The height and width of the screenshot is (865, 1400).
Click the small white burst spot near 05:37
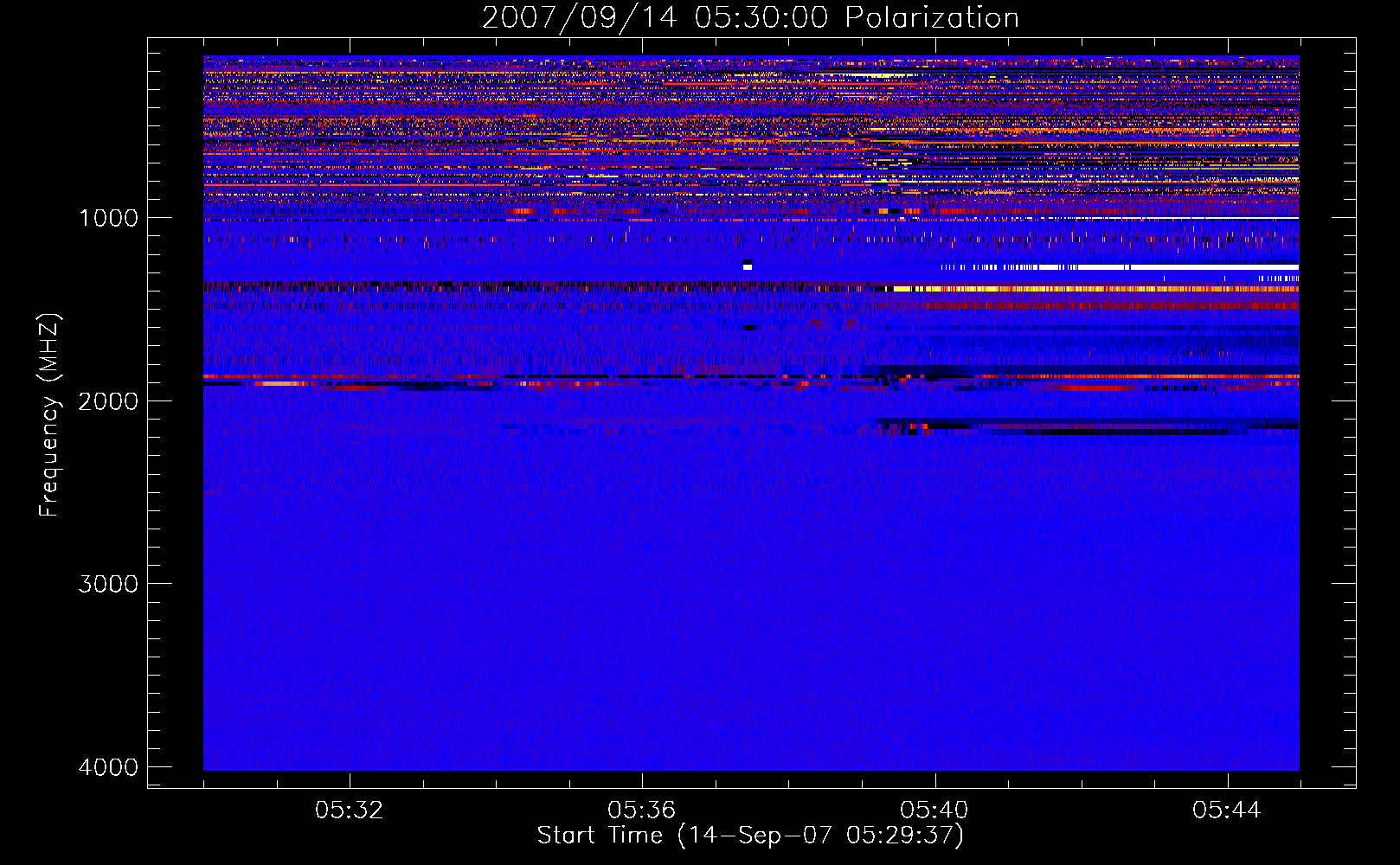click(x=748, y=266)
